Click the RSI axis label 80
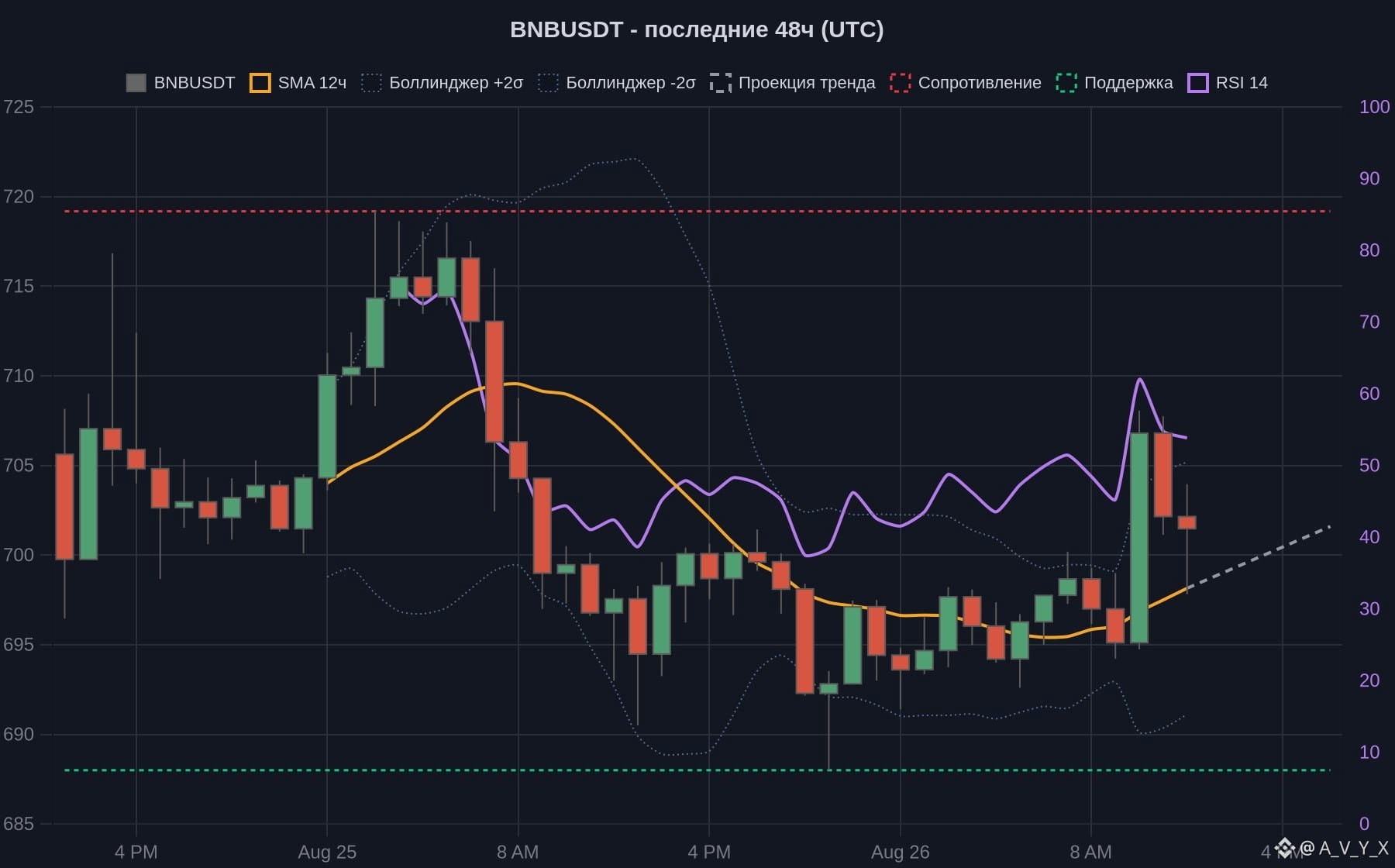The width and height of the screenshot is (1395, 868). [1369, 250]
